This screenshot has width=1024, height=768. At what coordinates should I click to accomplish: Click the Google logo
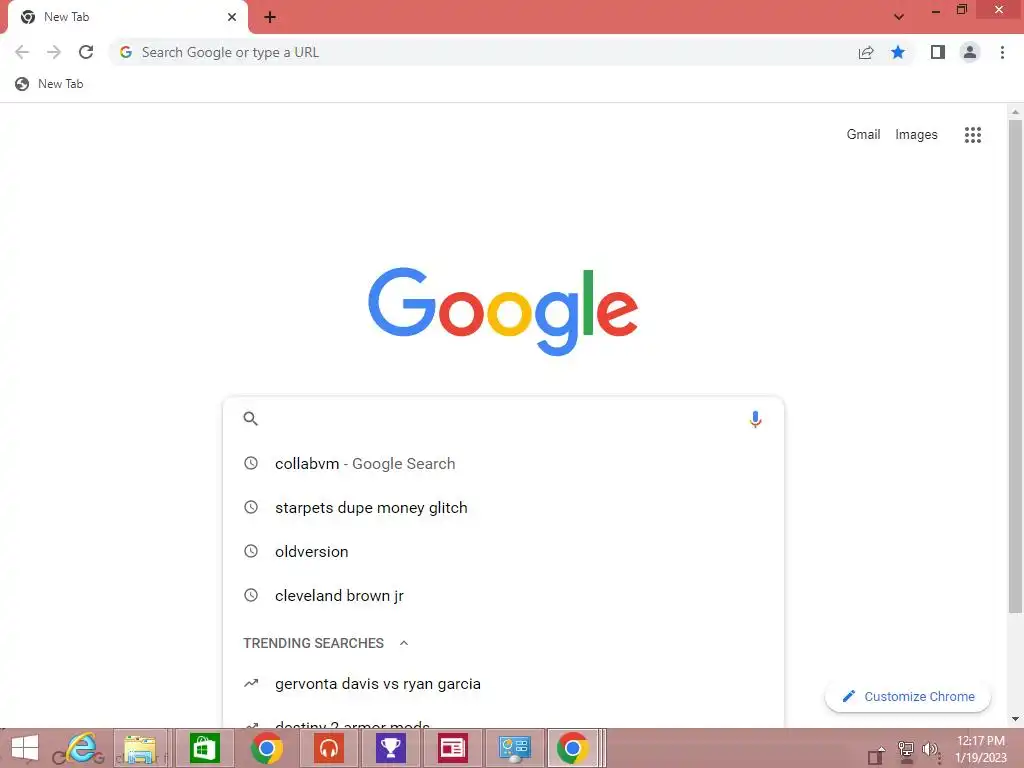[503, 311]
